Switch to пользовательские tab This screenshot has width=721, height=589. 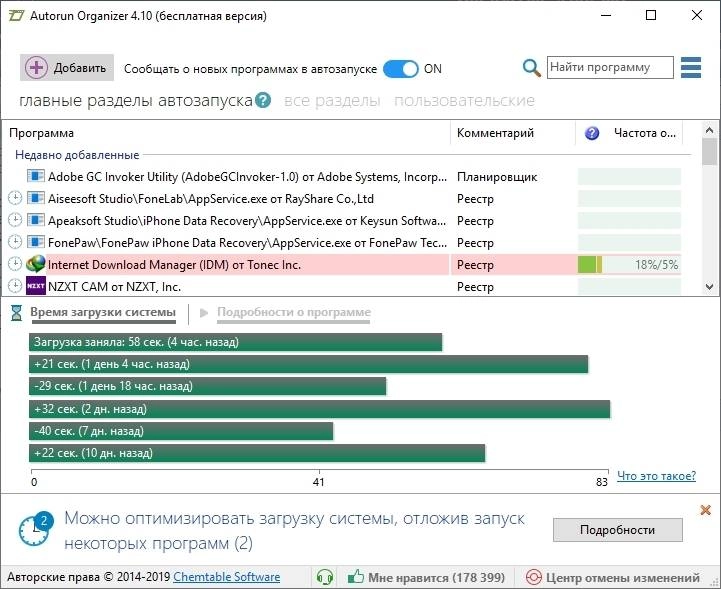click(x=464, y=101)
